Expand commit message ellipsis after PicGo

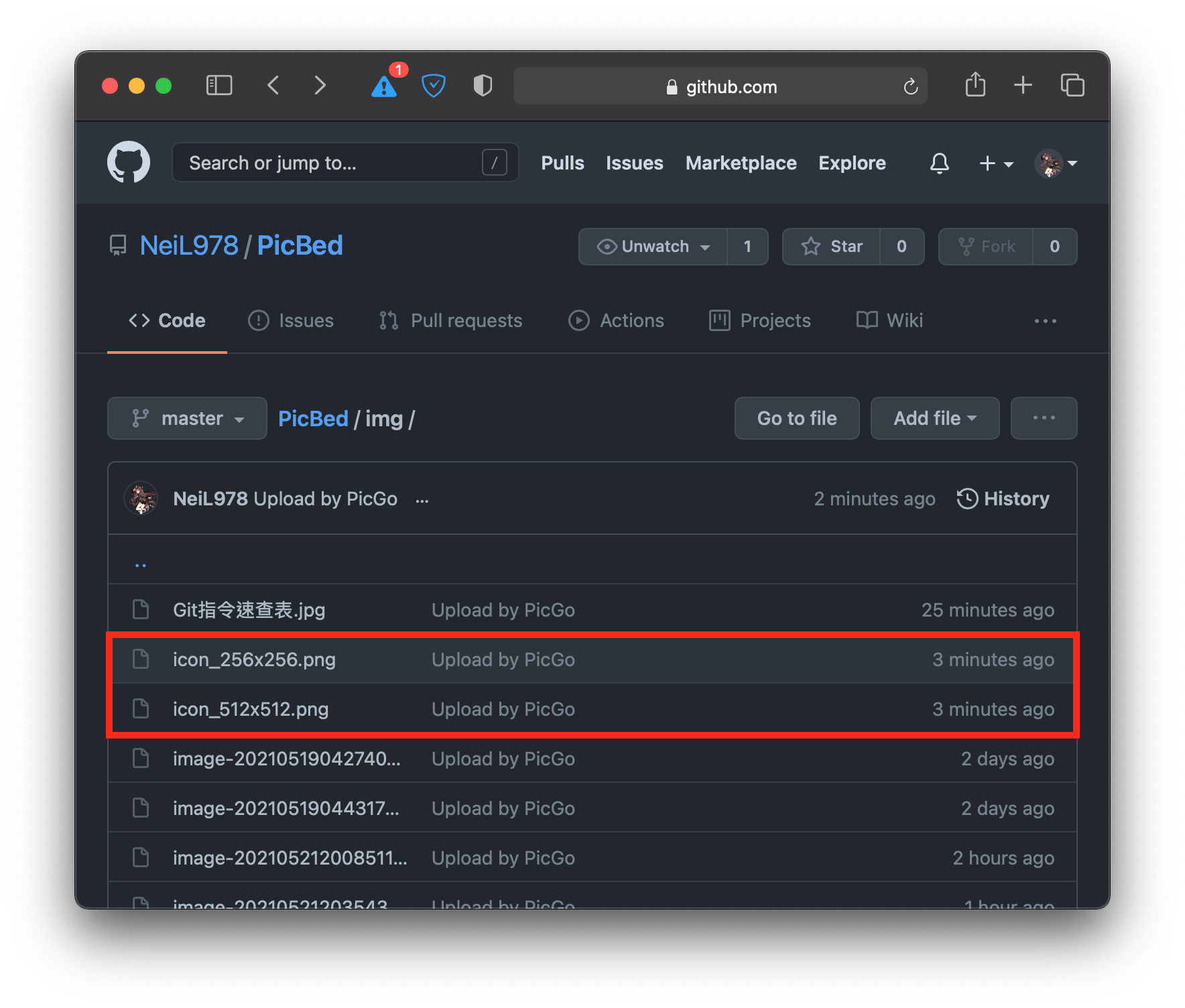[x=422, y=500]
